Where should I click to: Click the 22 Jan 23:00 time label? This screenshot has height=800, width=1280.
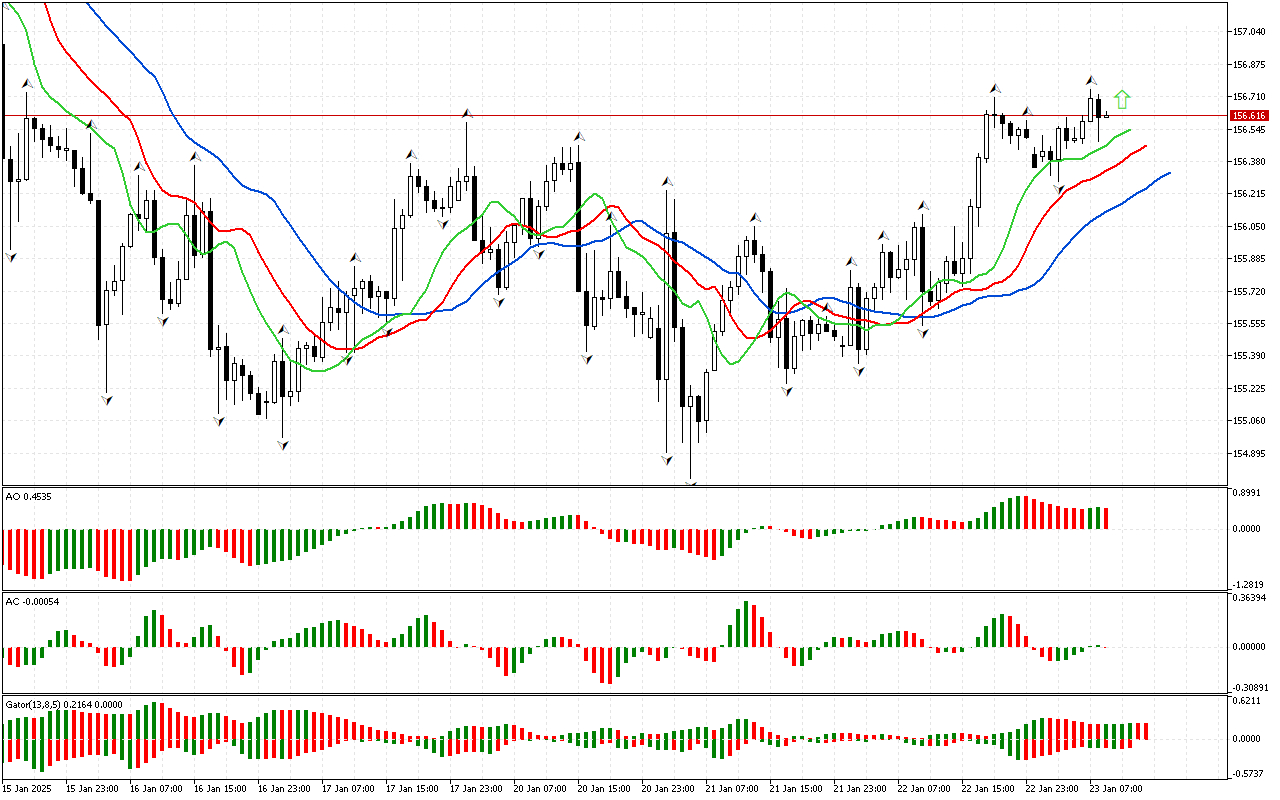[x=1054, y=788]
